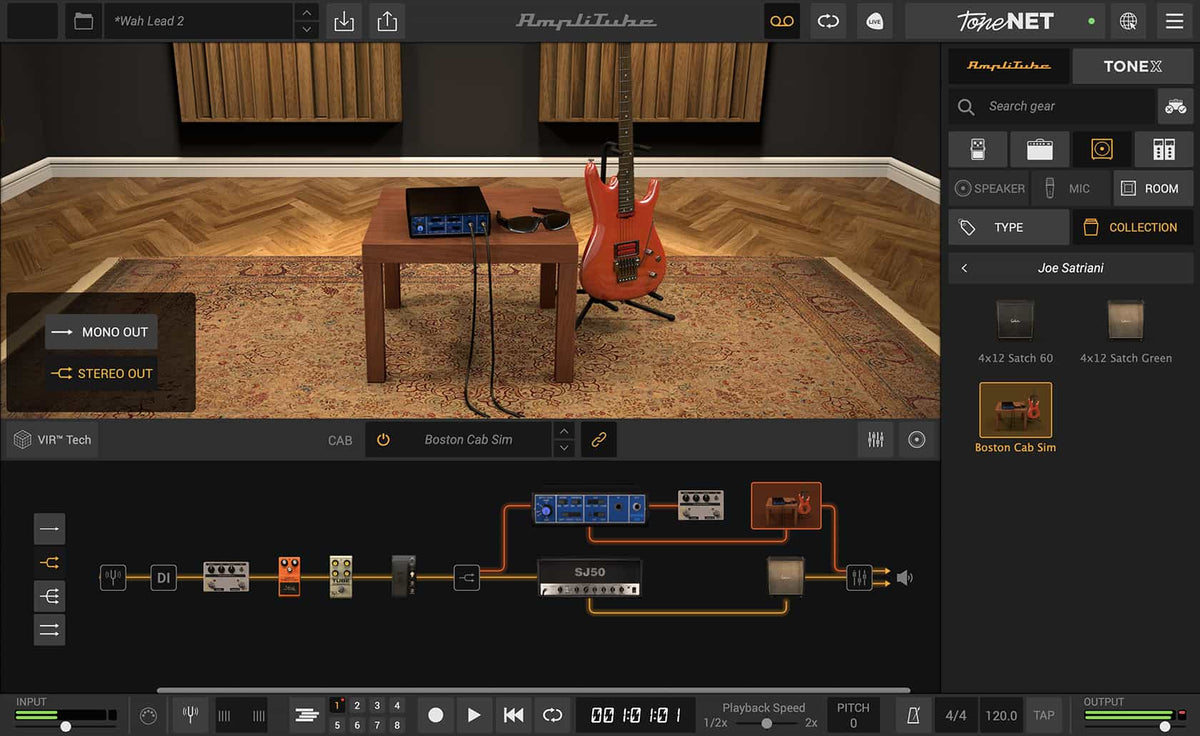Open the chain output mixer block
Viewport: 1200px width, 736px height.
point(859,577)
